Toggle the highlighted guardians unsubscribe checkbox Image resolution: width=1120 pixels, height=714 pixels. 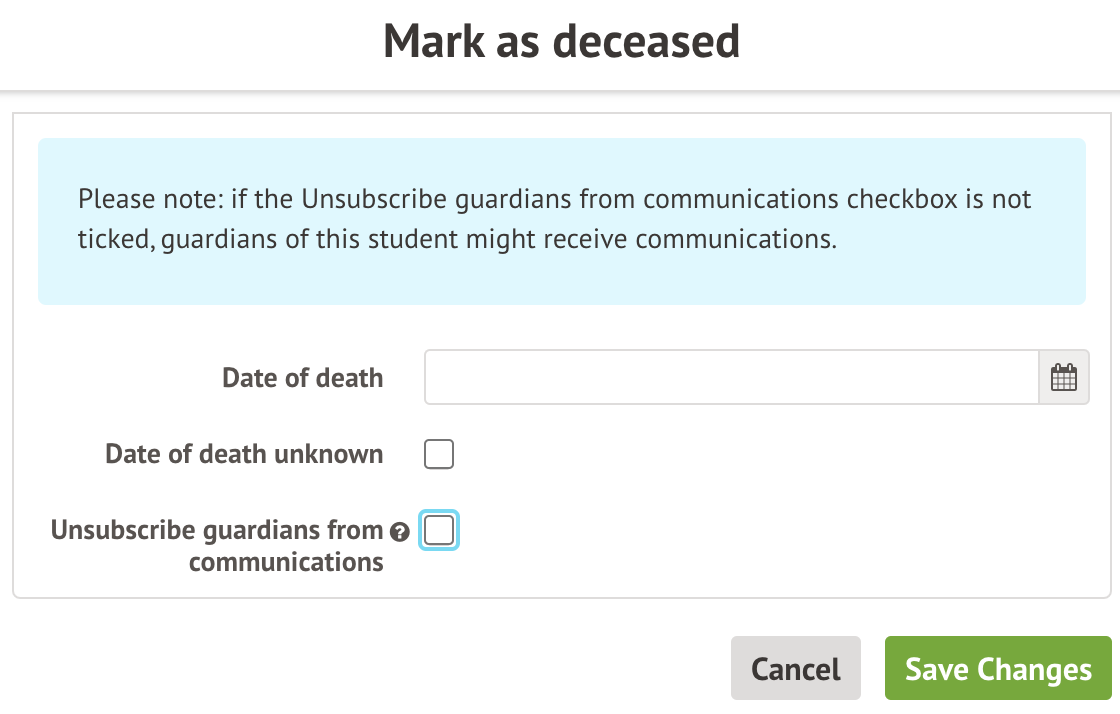pos(439,531)
